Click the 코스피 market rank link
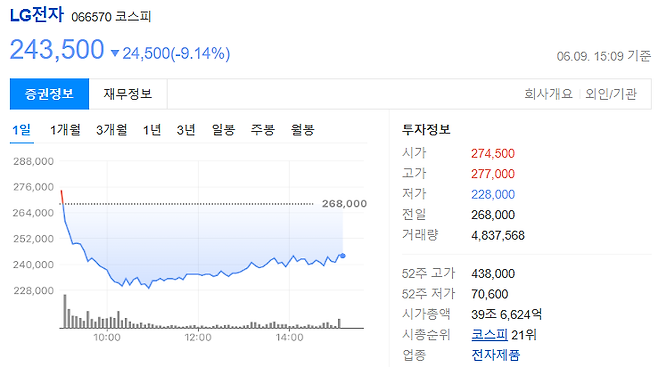This screenshot has height=367, width=658. click(490, 335)
